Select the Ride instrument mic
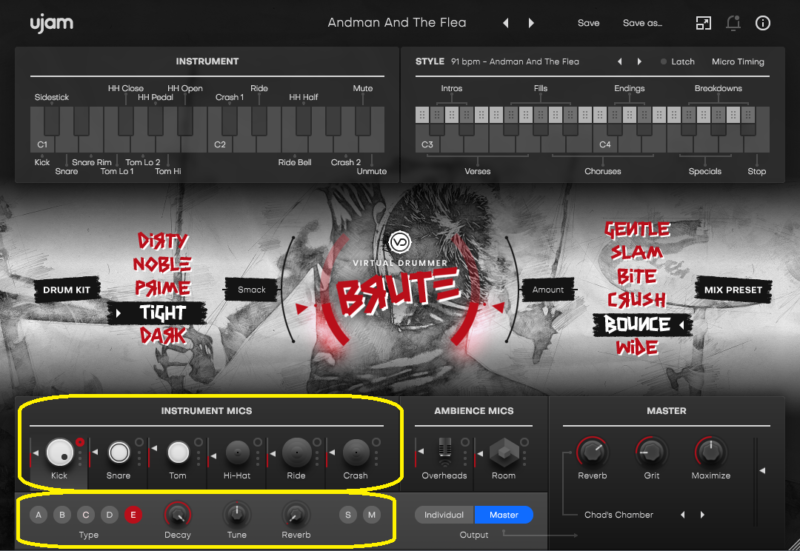Image resolution: width=800 pixels, height=551 pixels. point(296,453)
